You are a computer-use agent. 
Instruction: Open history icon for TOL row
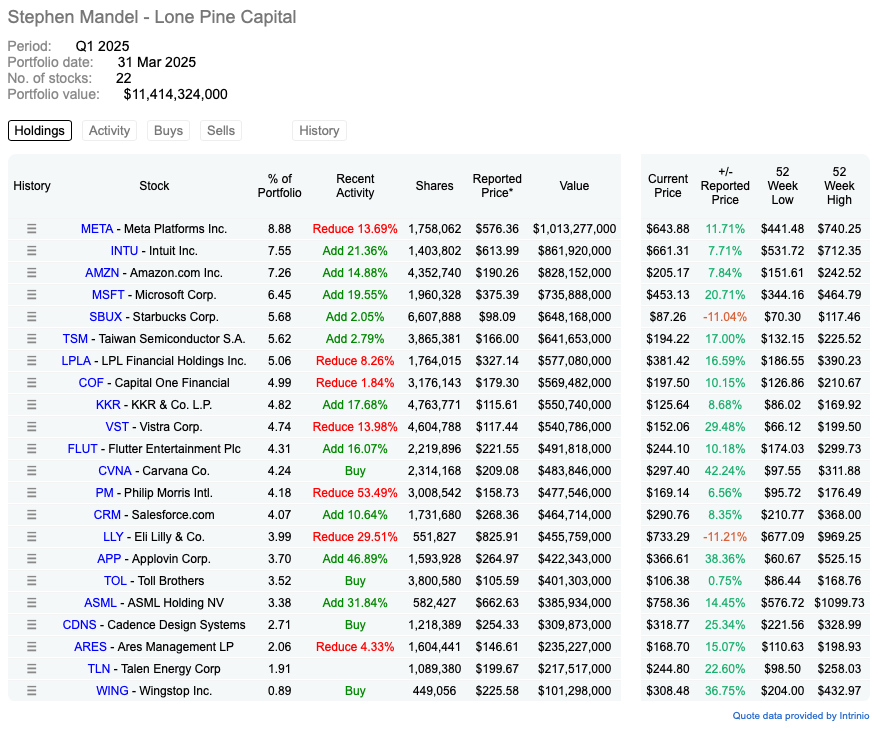[x=31, y=581]
